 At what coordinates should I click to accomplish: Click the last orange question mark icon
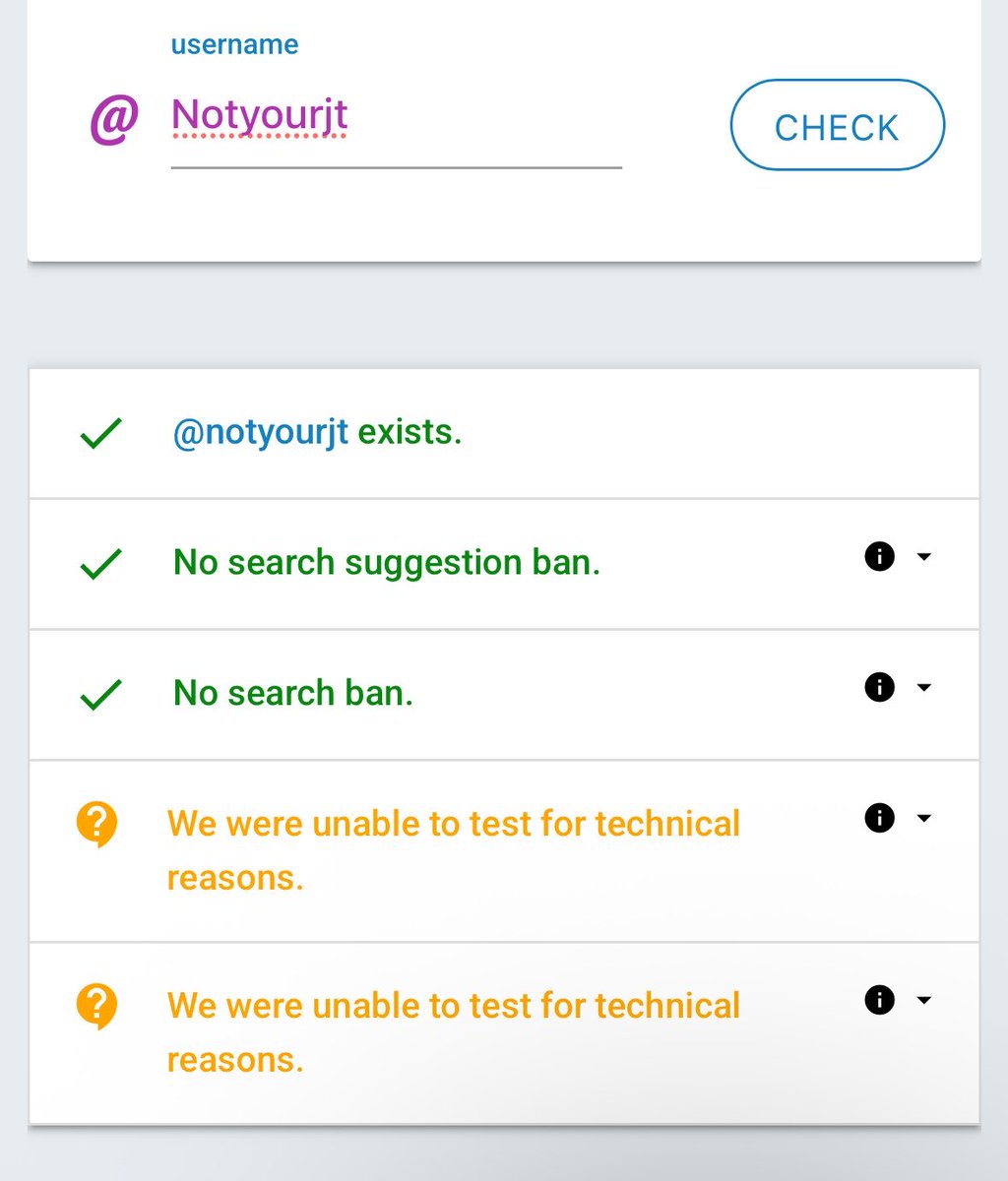[x=96, y=1007]
